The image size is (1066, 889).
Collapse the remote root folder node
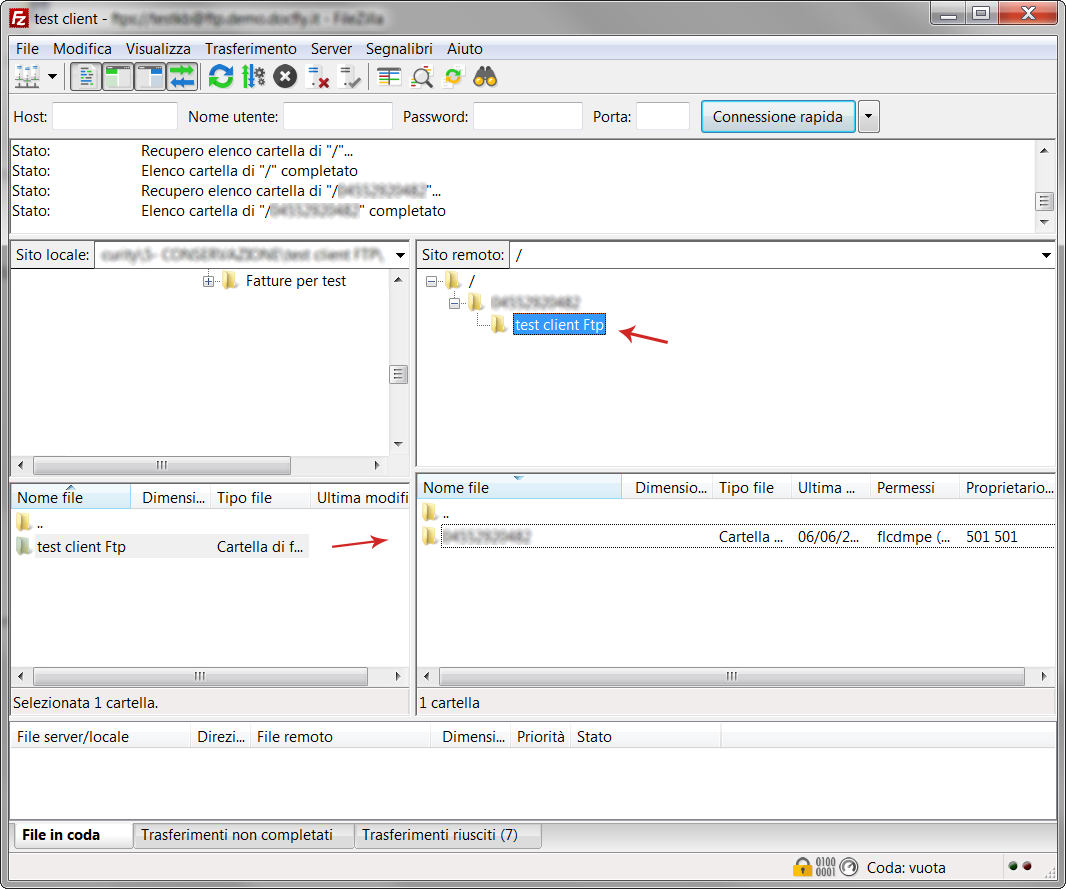(x=431, y=281)
